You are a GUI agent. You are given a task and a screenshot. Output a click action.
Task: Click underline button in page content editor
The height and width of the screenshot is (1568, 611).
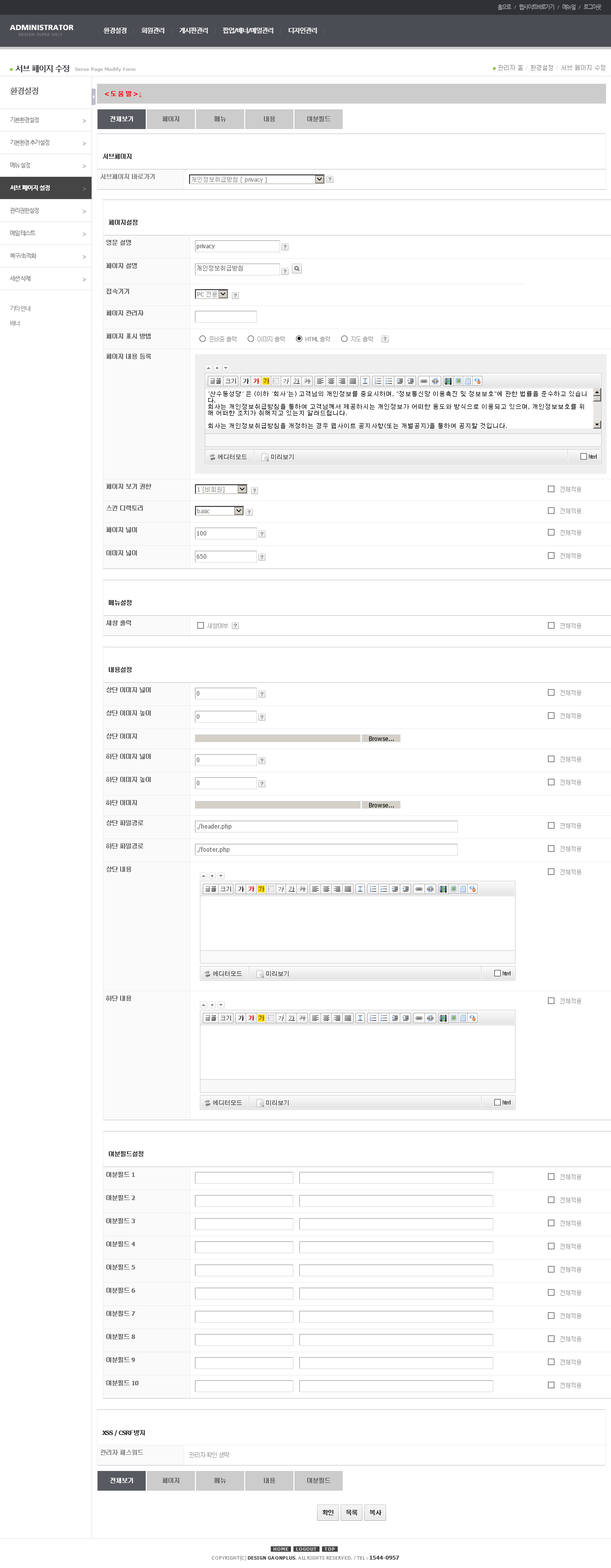[x=296, y=381]
